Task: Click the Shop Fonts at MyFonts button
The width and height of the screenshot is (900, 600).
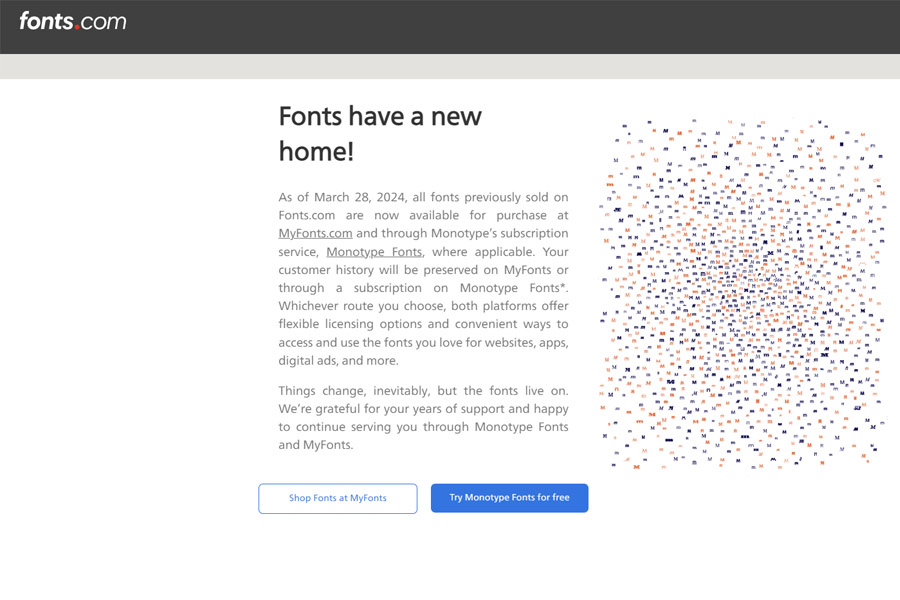Action: 338,498
